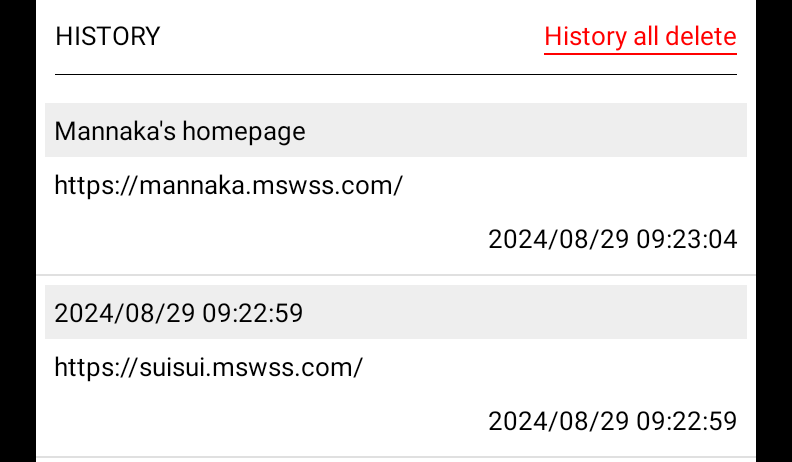Click the HISTORY heading text
Viewport: 792px width, 462px height.
point(107,37)
